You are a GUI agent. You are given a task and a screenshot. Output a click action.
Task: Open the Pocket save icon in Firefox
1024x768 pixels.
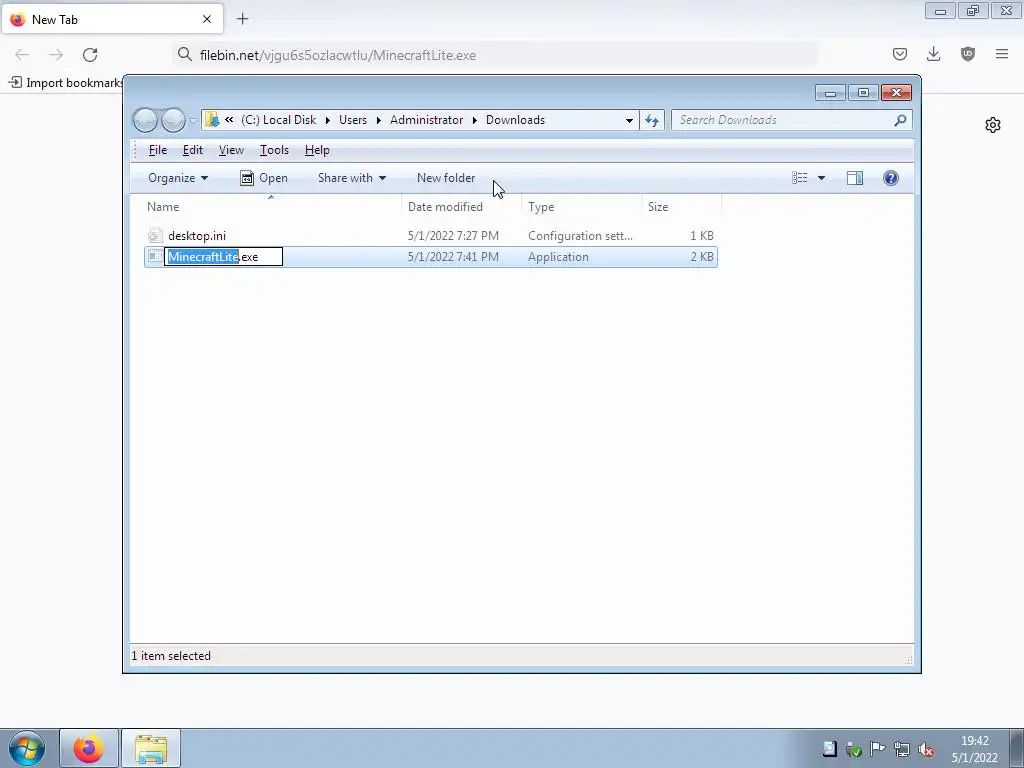900,54
